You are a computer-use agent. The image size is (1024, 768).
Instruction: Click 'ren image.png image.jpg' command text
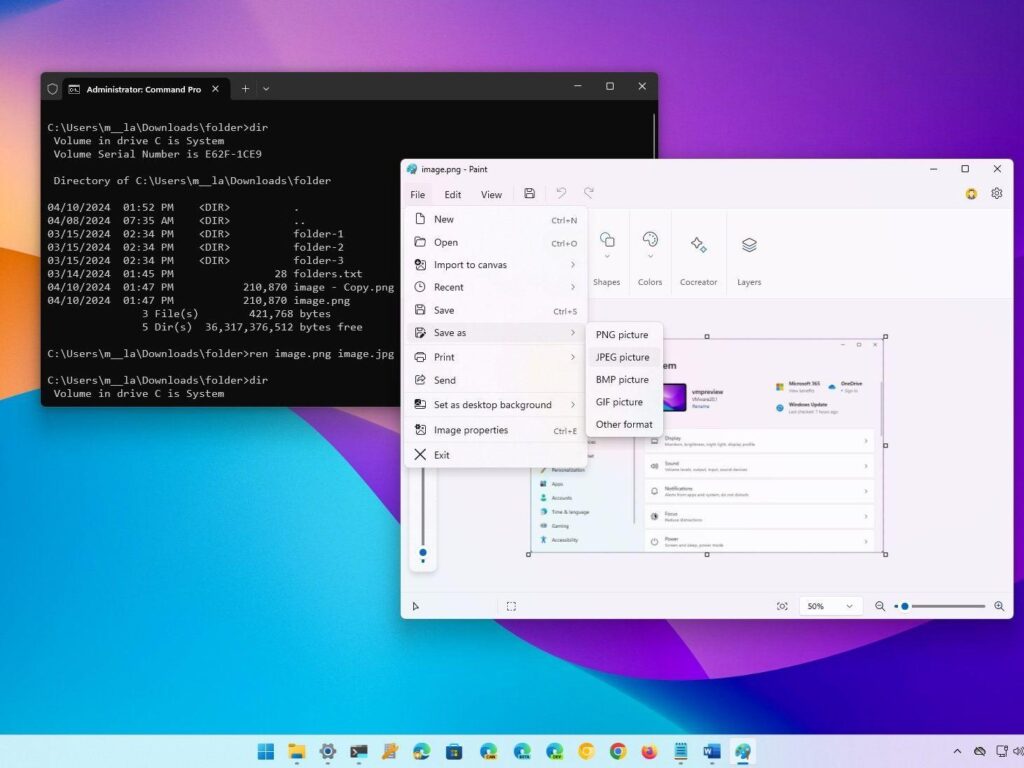click(x=322, y=353)
